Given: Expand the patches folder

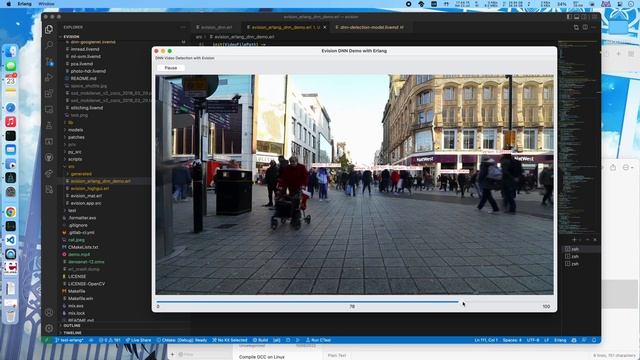Looking at the screenshot, I should [76, 137].
